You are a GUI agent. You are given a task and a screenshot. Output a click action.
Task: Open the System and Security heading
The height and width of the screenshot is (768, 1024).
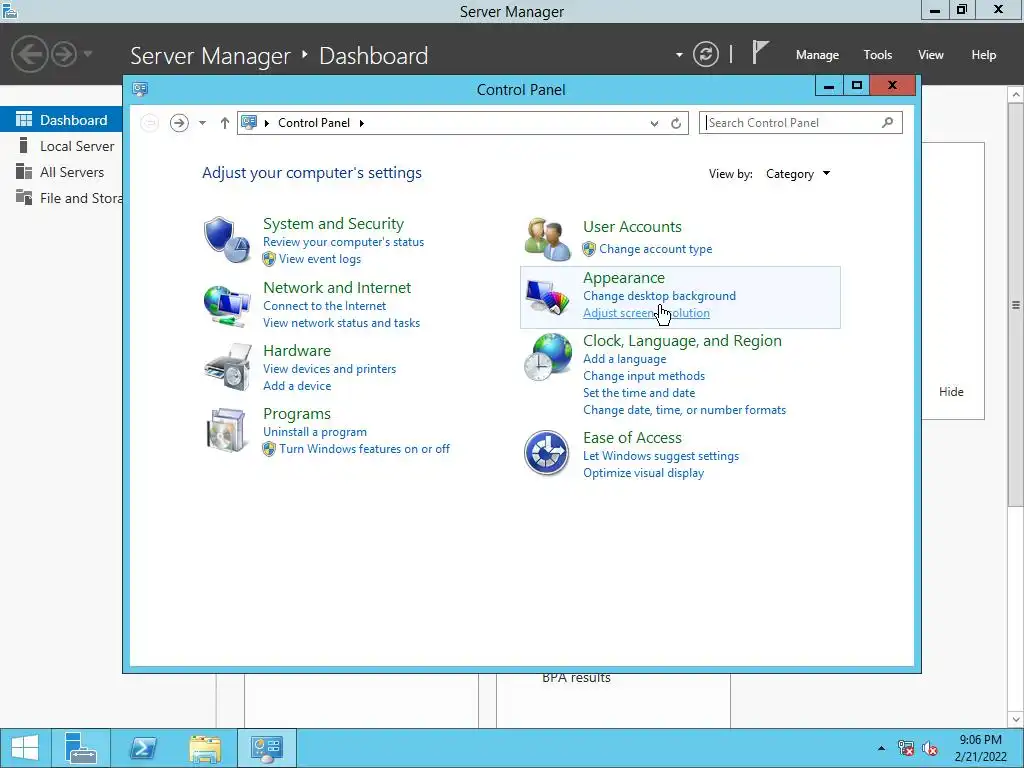[x=333, y=223]
